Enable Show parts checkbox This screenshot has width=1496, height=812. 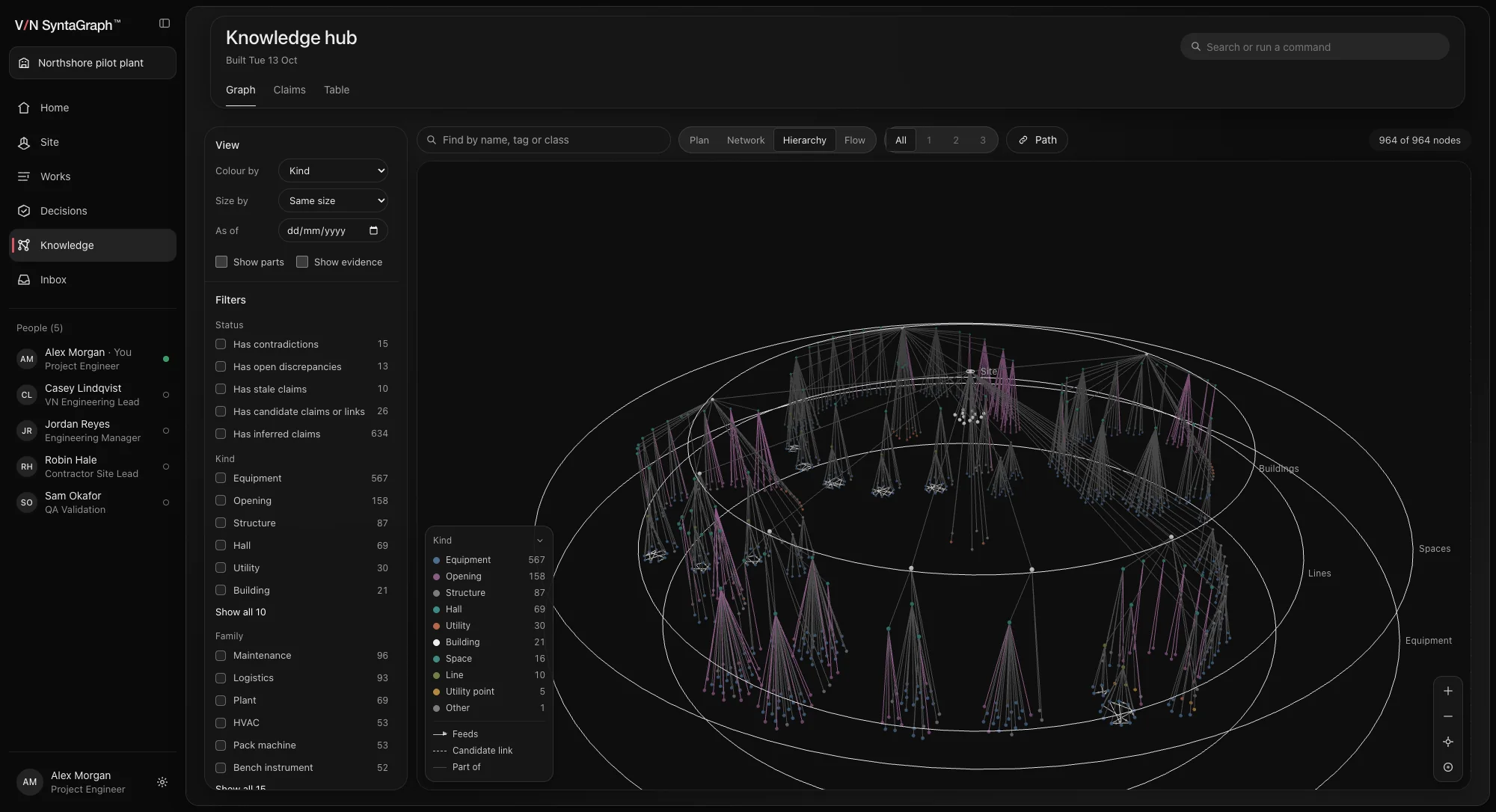pos(221,262)
